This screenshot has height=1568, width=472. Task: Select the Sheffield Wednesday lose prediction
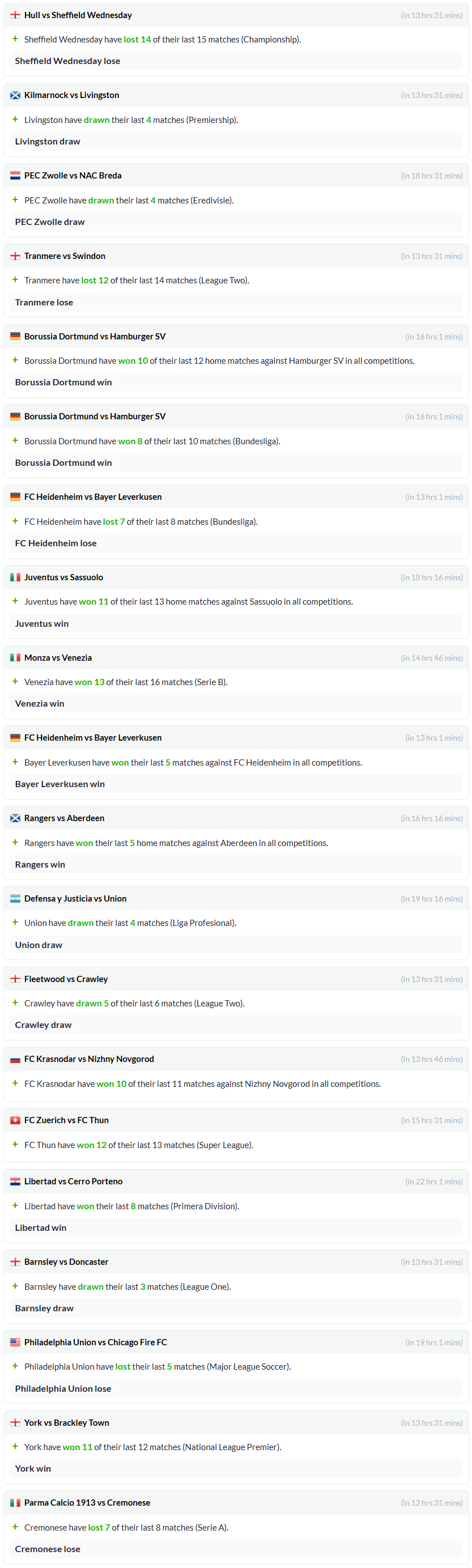pyautogui.click(x=236, y=61)
